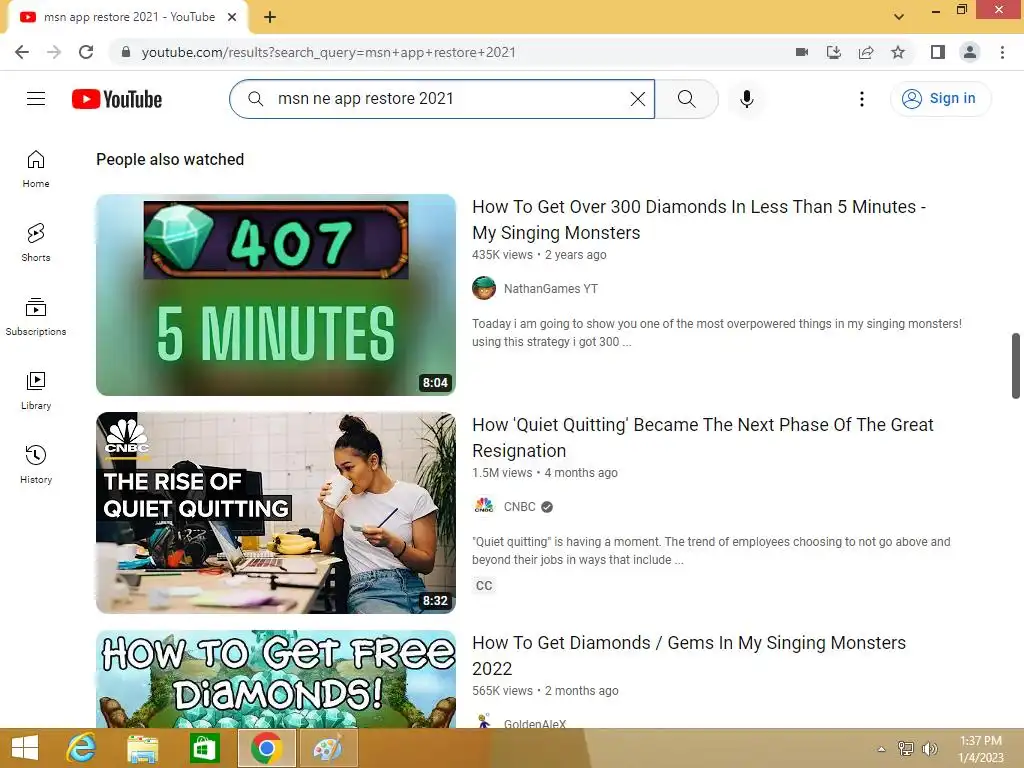
Task: Open the network tray icon
Action: tap(906, 748)
